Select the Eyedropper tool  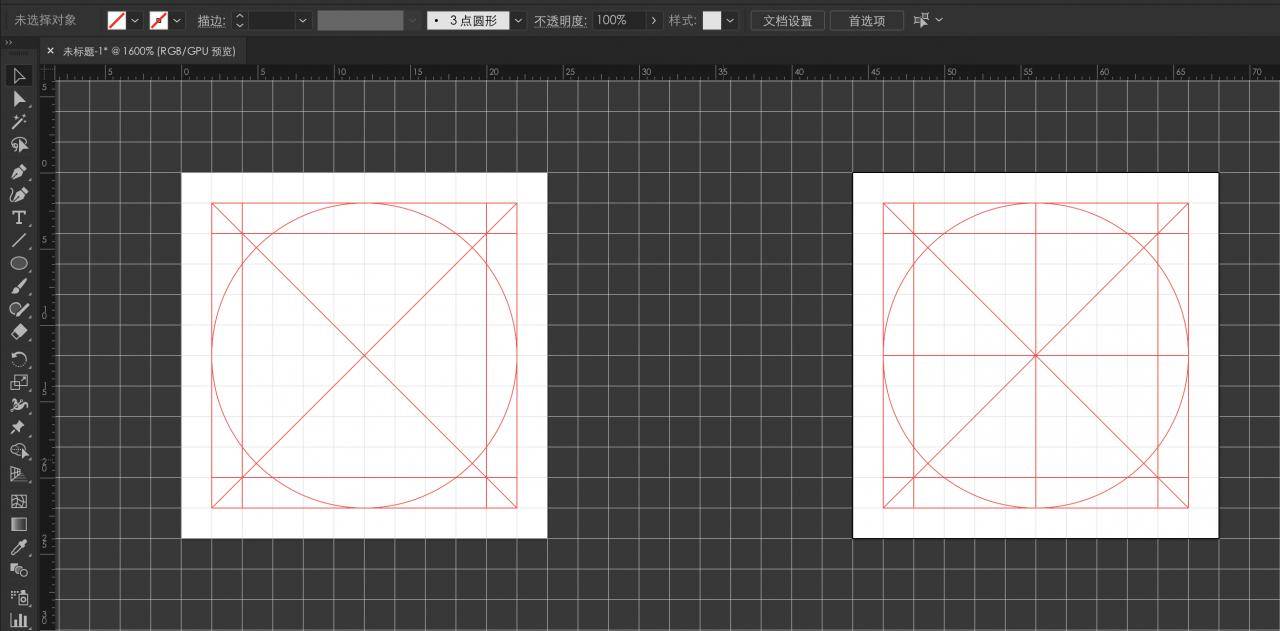18,547
